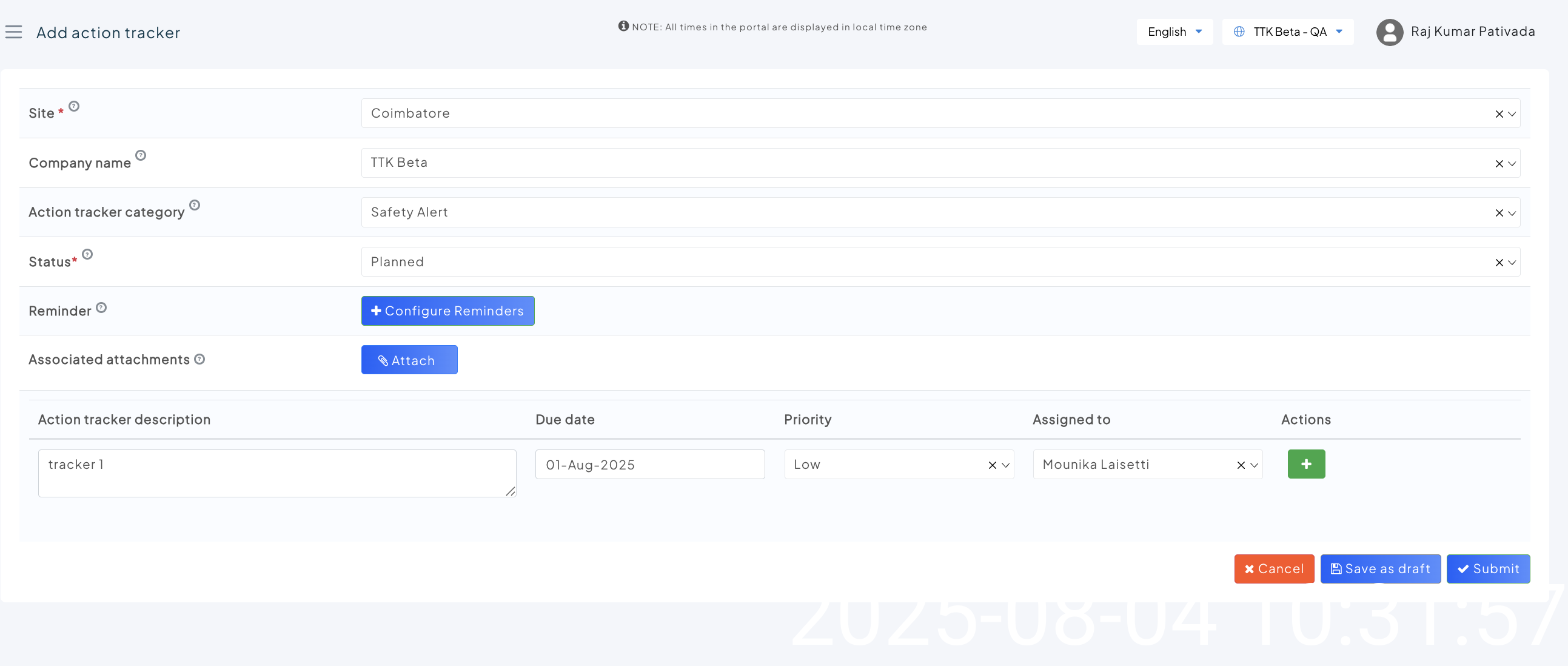Click help icon beside Action tracker category
1568x666 pixels.
click(x=195, y=205)
